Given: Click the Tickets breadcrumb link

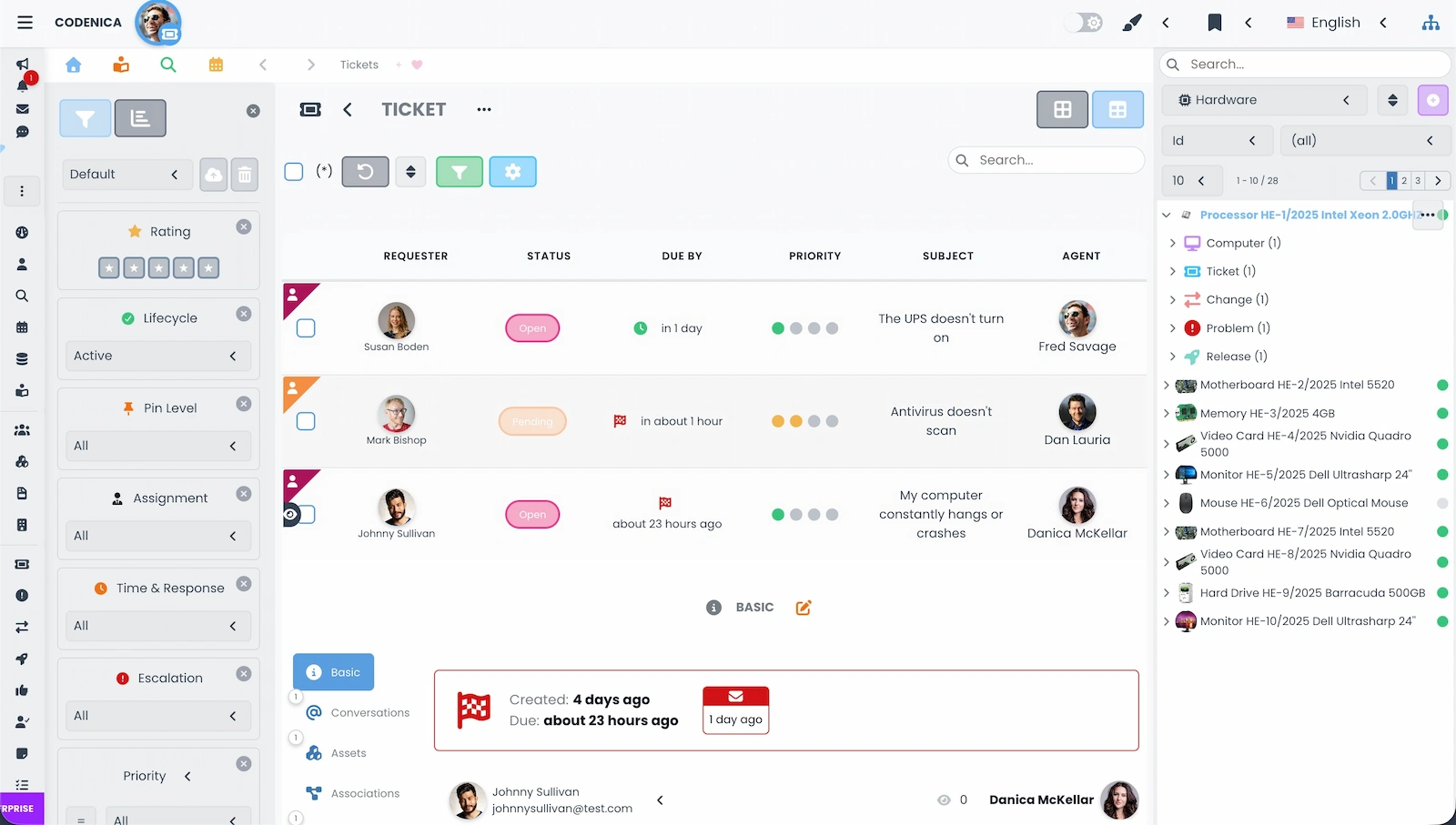Looking at the screenshot, I should click(x=359, y=65).
